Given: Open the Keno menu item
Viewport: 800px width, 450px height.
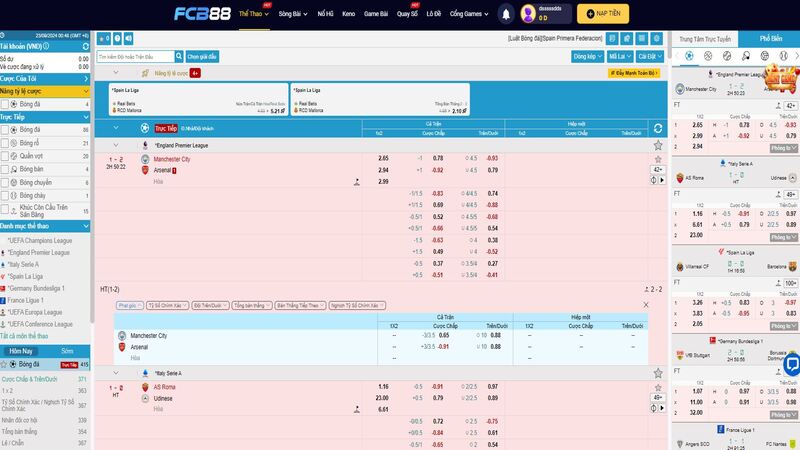Looking at the screenshot, I should click(x=348, y=14).
